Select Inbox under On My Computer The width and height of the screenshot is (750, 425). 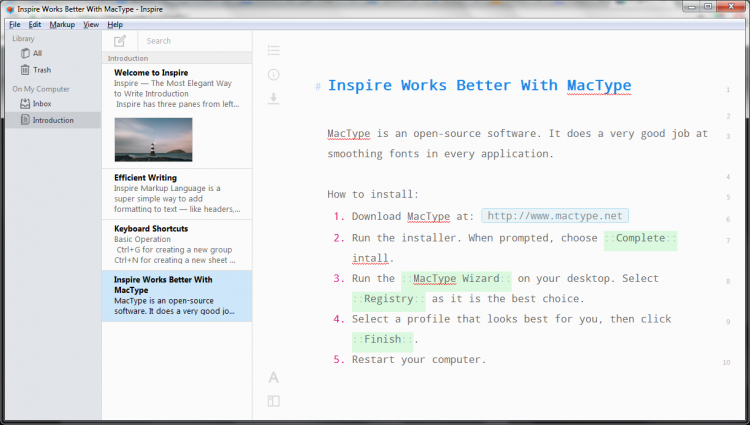click(53, 103)
